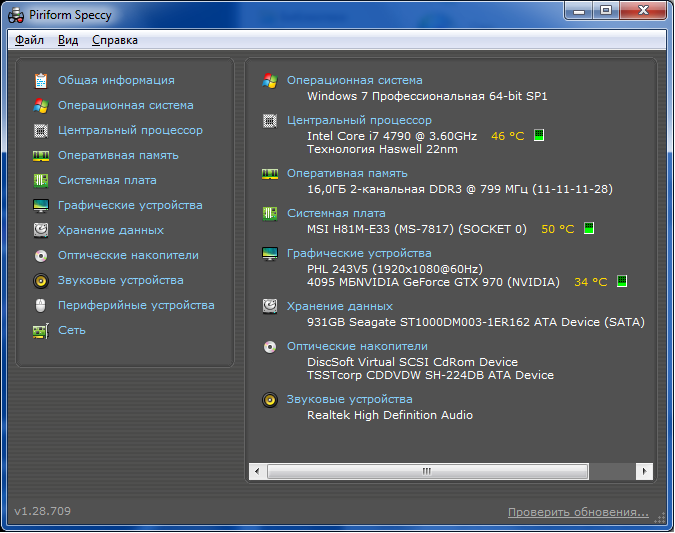The image size is (675, 533).
Task: Click the RAM icon in the summary panel
Action: [270, 174]
